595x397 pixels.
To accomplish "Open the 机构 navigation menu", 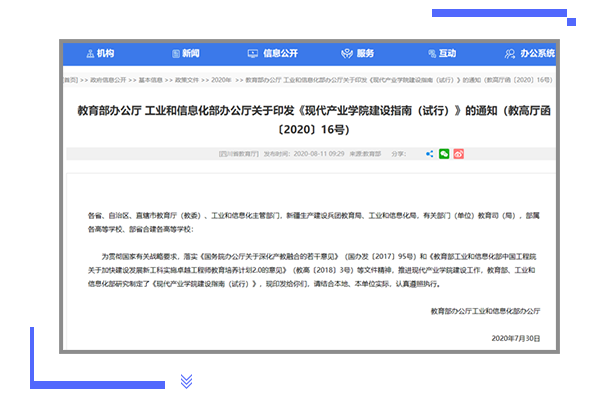I will coord(101,54).
